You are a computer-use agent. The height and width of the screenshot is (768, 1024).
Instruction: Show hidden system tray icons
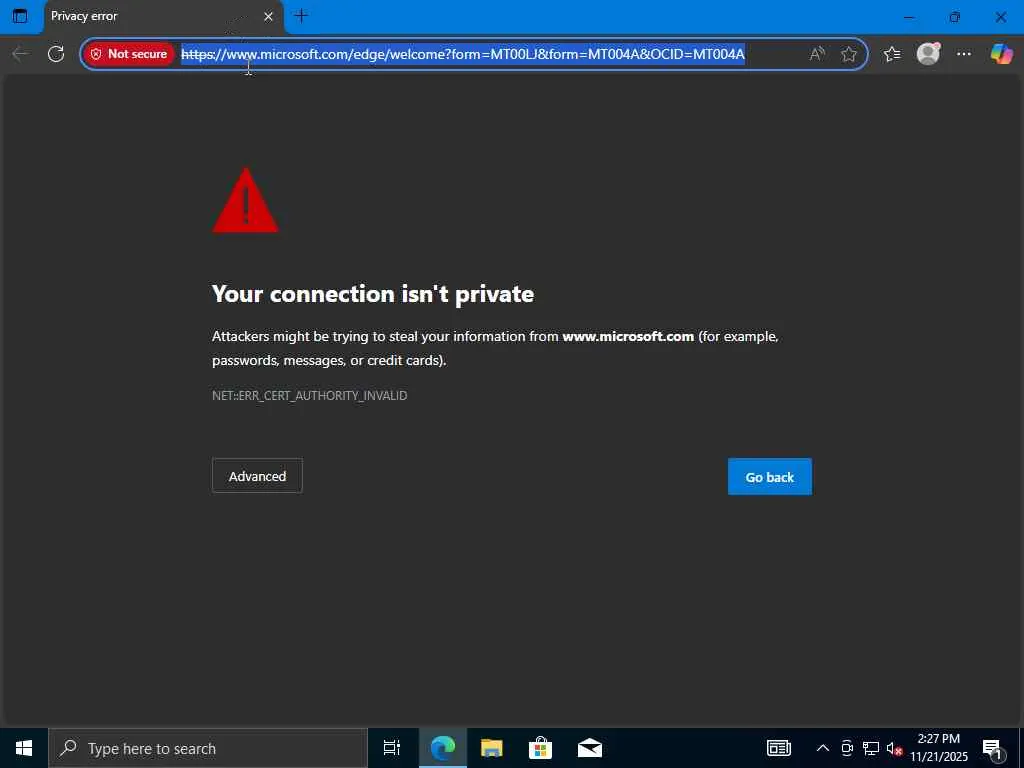click(823, 748)
